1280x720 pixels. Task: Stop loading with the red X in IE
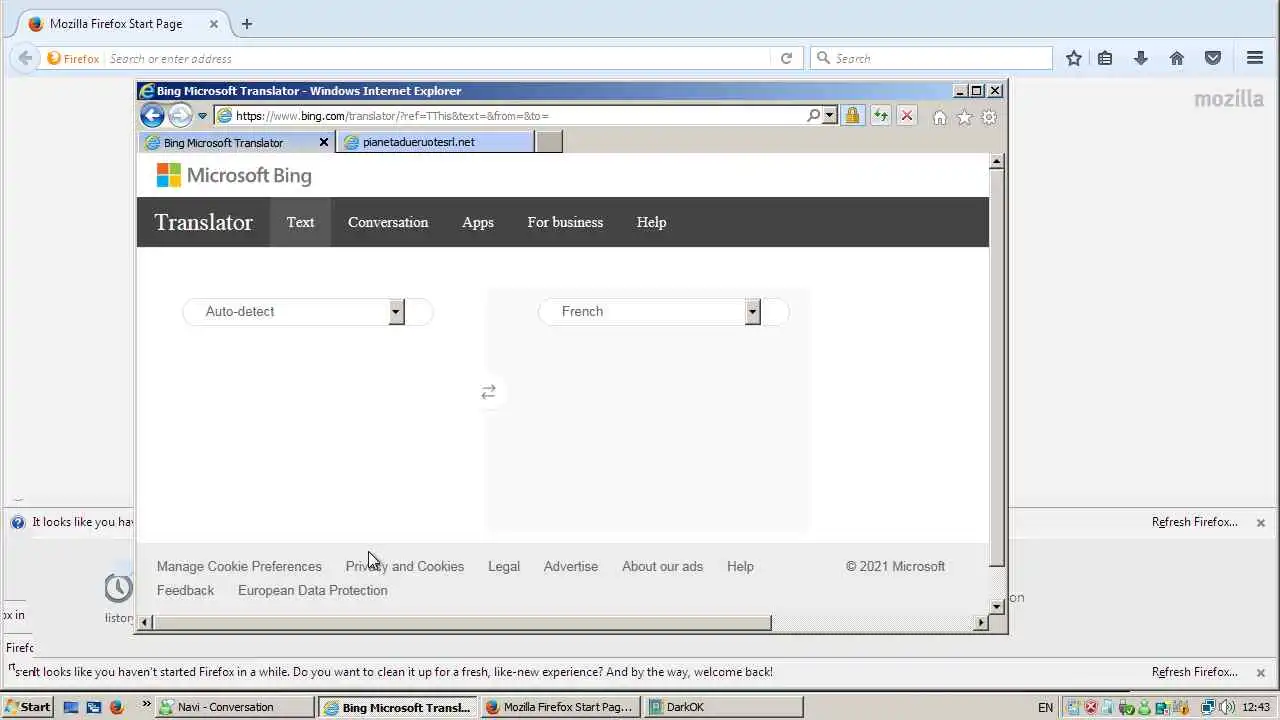[x=907, y=116]
